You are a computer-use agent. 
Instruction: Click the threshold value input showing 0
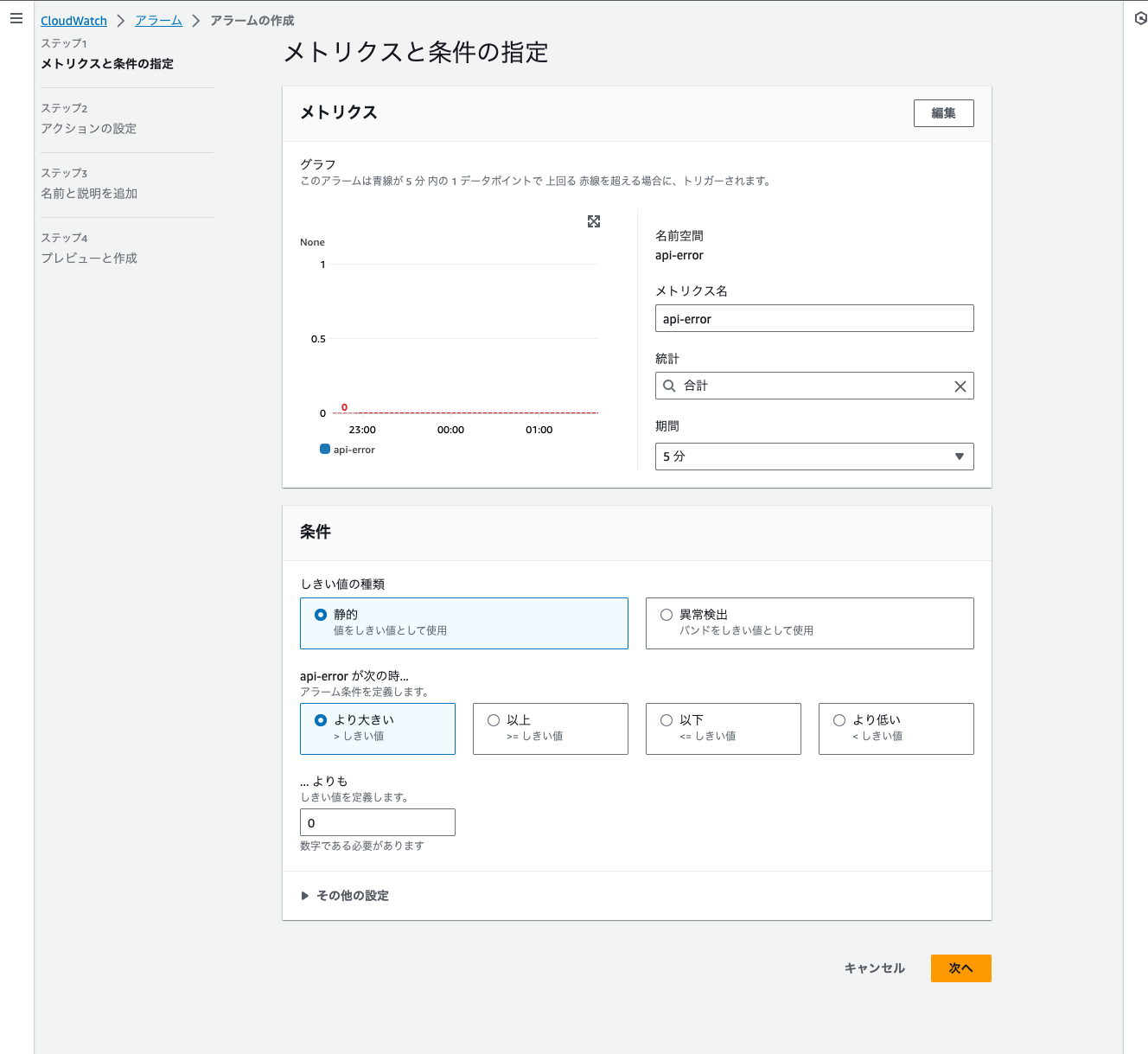pos(378,822)
